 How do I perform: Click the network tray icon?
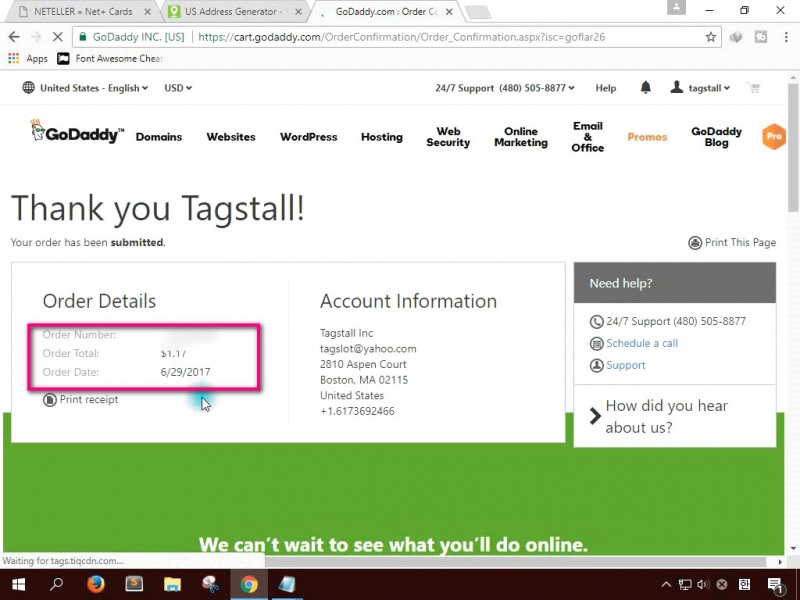tap(685, 585)
